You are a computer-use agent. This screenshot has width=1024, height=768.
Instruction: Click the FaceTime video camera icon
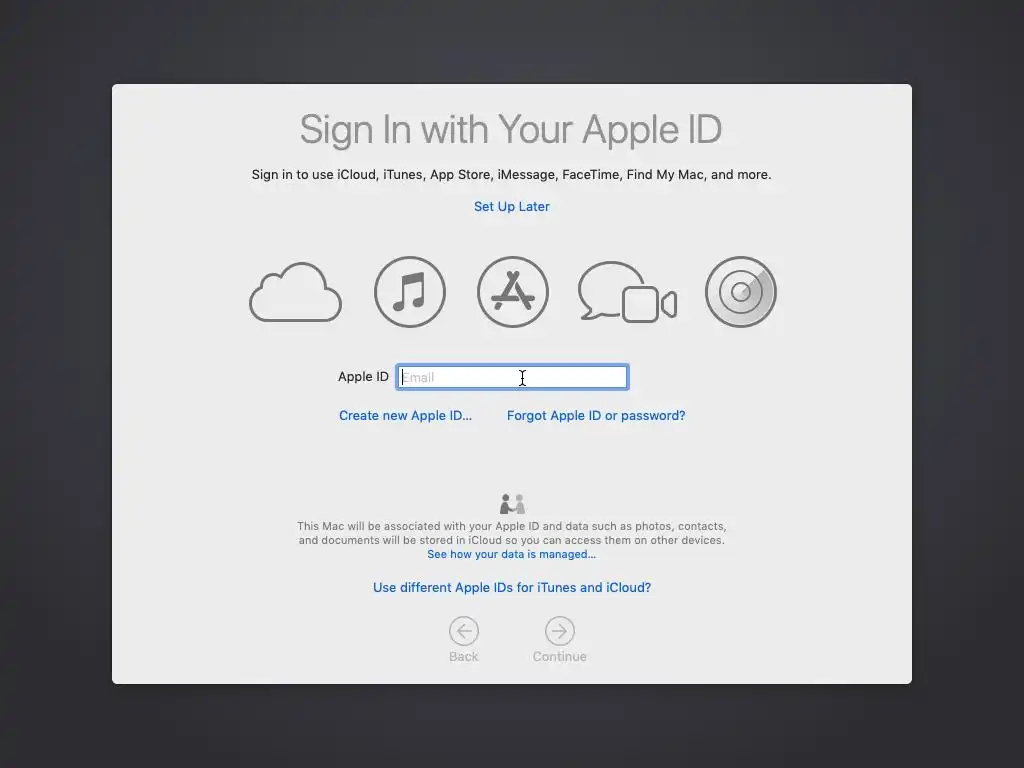pos(649,304)
